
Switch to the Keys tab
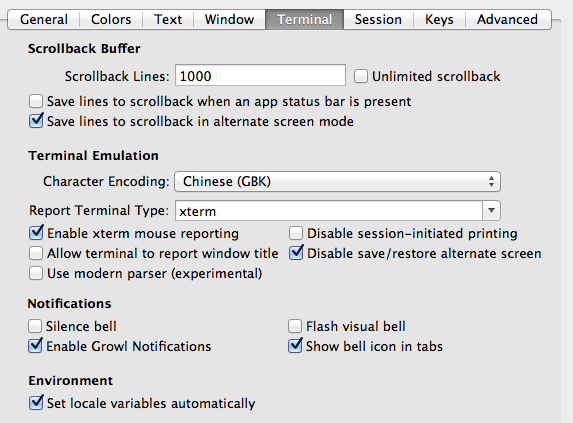(439, 19)
